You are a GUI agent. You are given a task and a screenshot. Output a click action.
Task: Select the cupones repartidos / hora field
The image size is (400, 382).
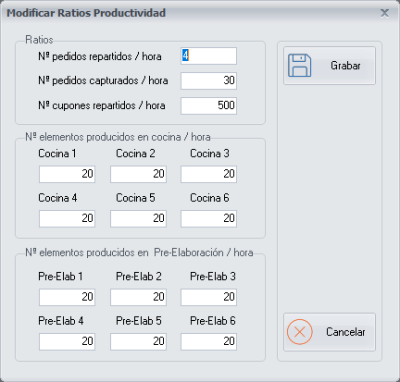[209, 106]
